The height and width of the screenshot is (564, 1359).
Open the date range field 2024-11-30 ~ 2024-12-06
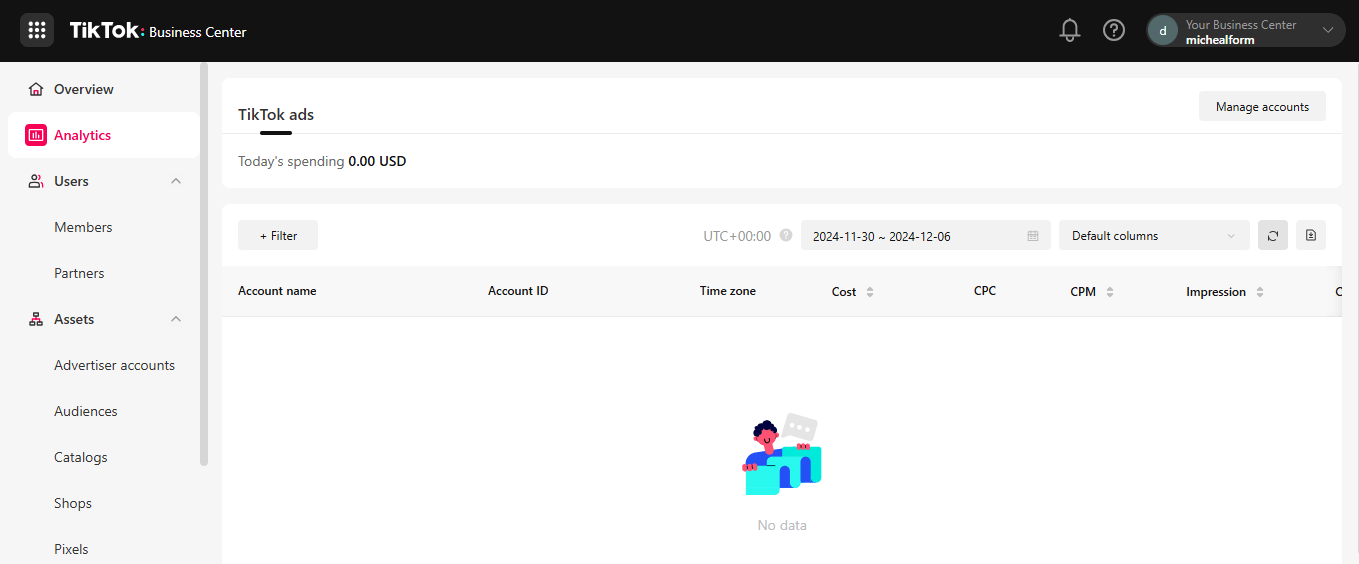pos(926,236)
